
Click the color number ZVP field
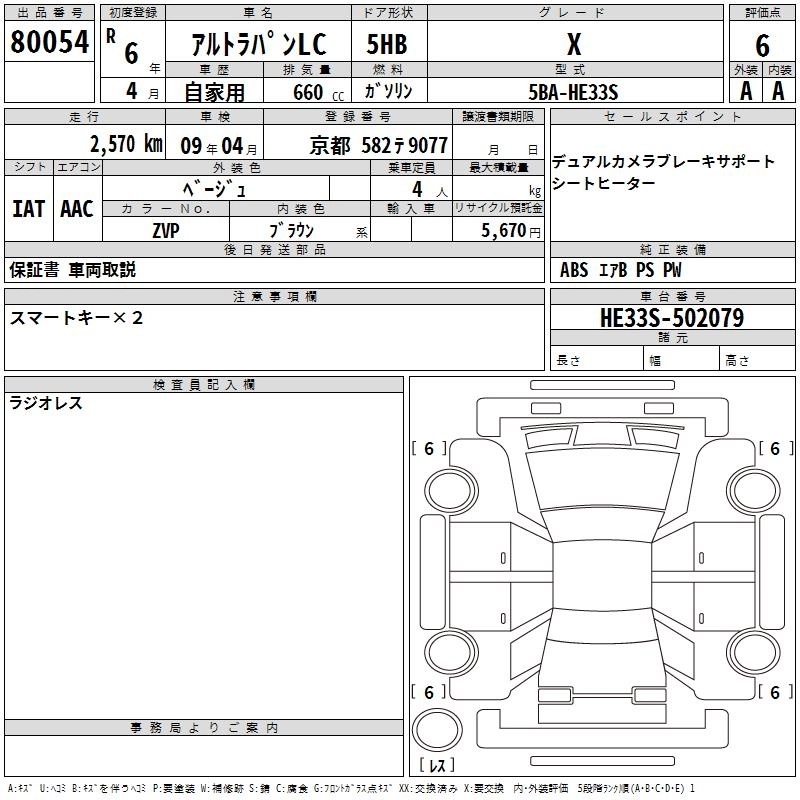pos(166,230)
